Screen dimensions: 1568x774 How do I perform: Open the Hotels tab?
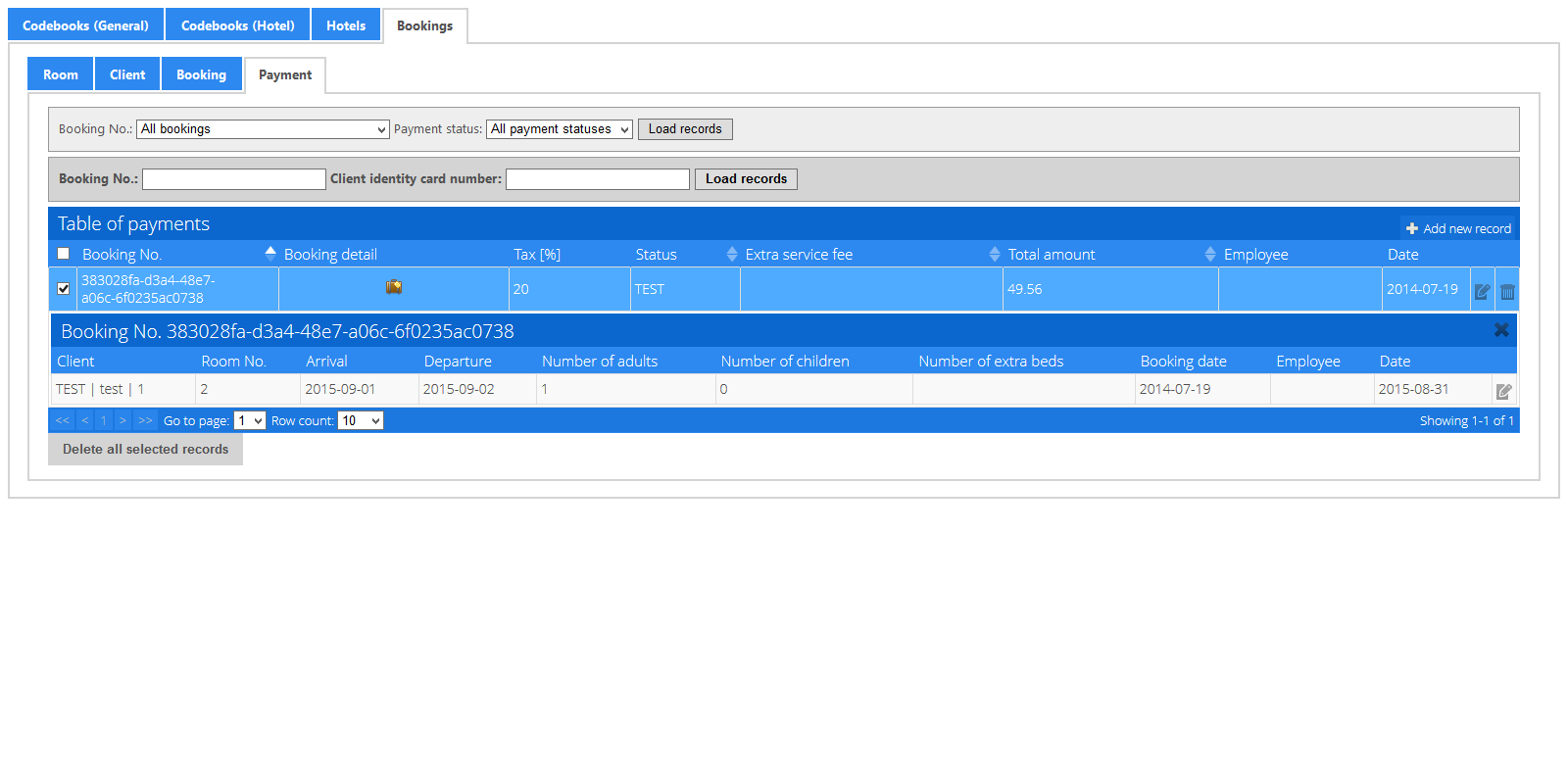pyautogui.click(x=346, y=25)
